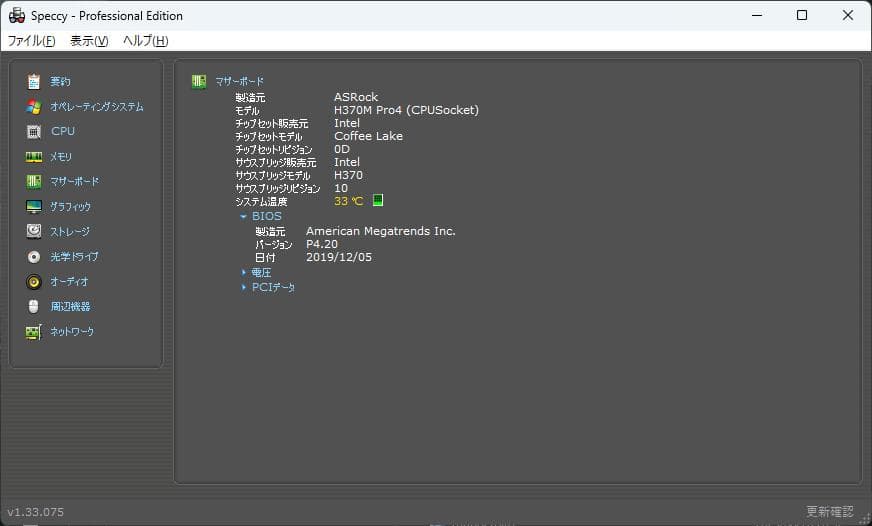The width and height of the screenshot is (872, 526).
Task: Open the ファイル(F) menu
Action: tap(31, 41)
